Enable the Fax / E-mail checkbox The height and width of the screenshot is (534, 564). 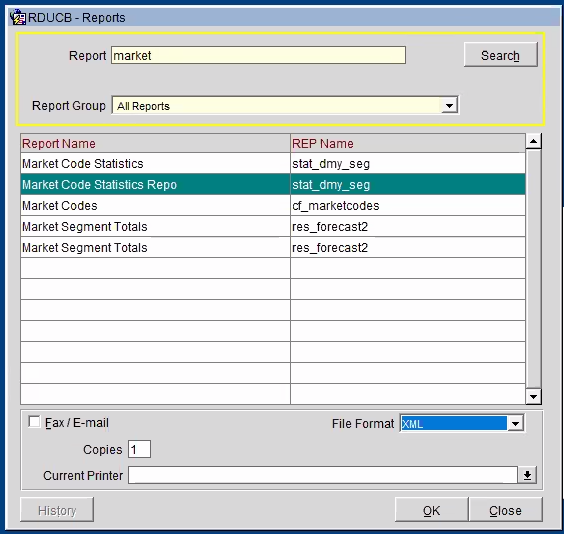[35, 421]
